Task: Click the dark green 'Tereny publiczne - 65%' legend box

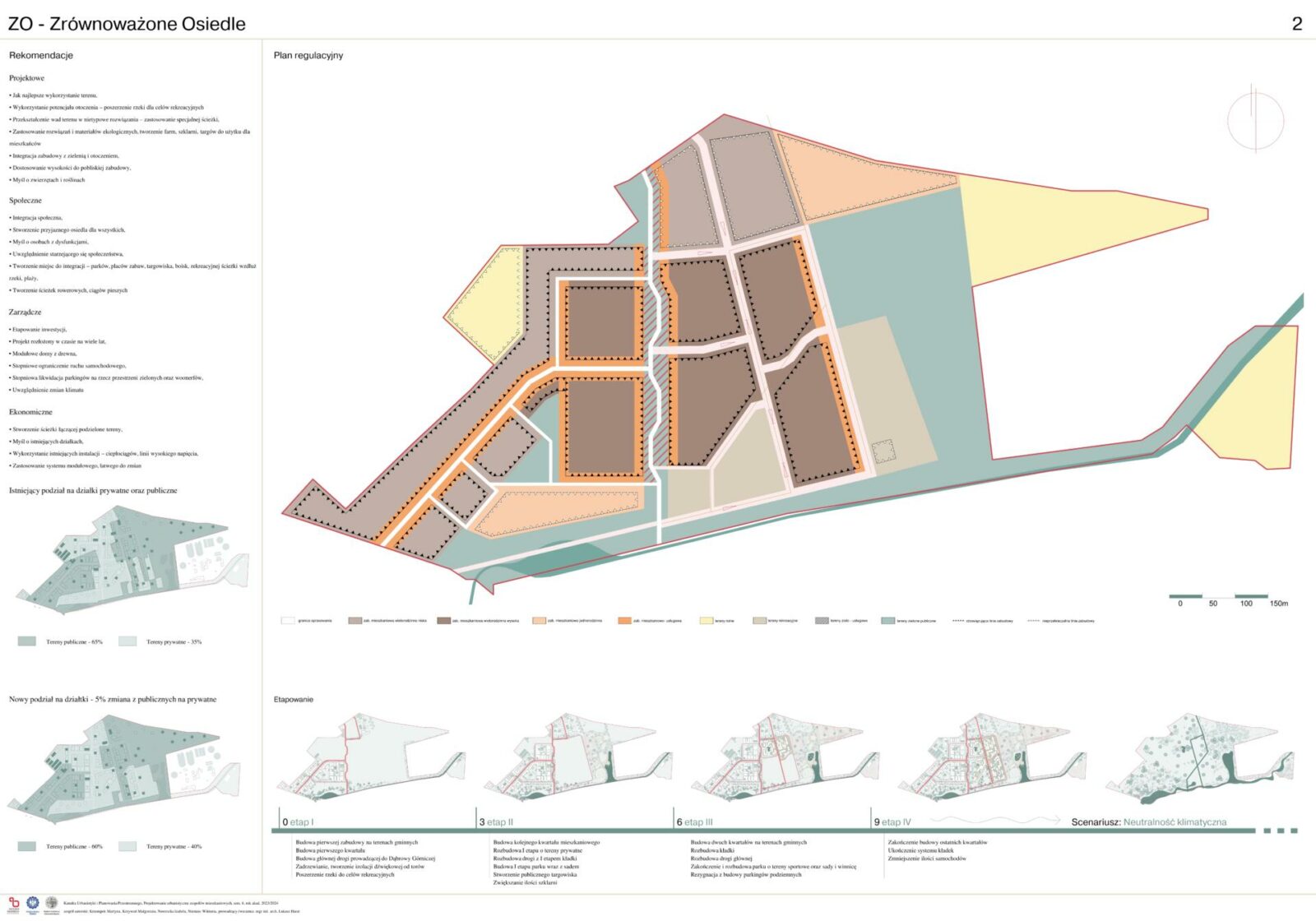Action: (x=27, y=641)
